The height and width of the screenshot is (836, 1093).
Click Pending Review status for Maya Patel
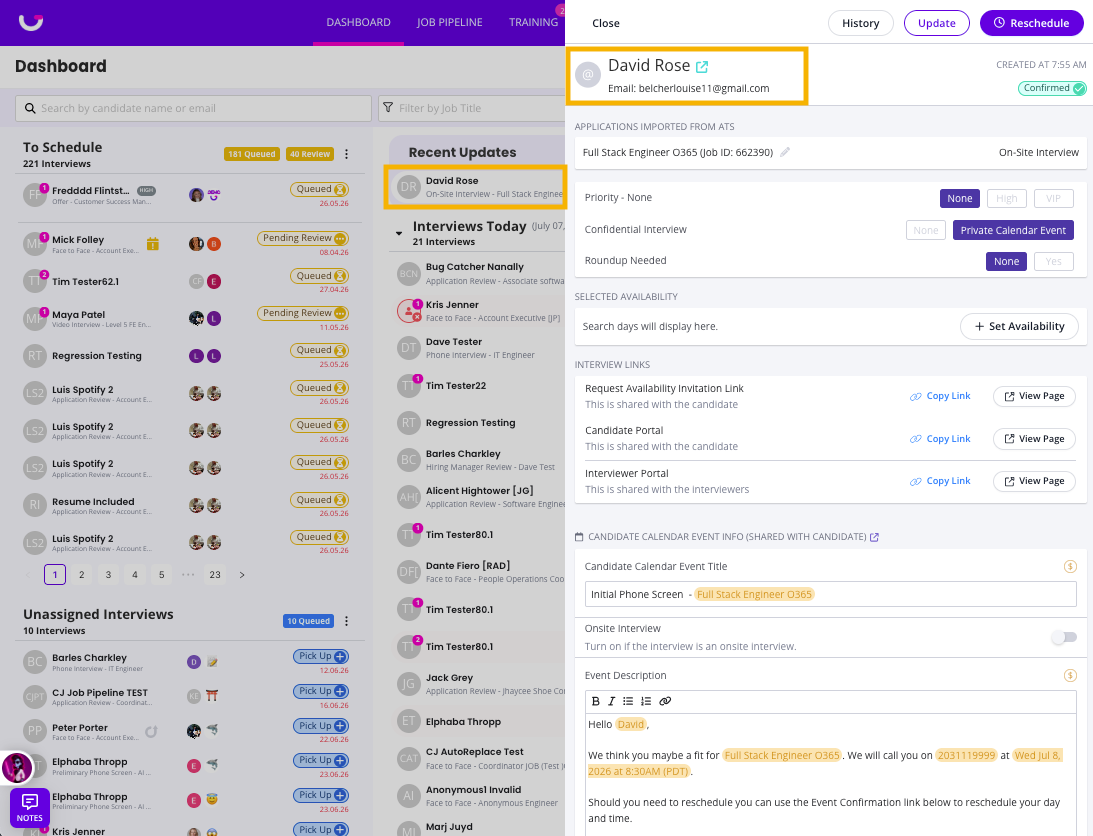[303, 313]
